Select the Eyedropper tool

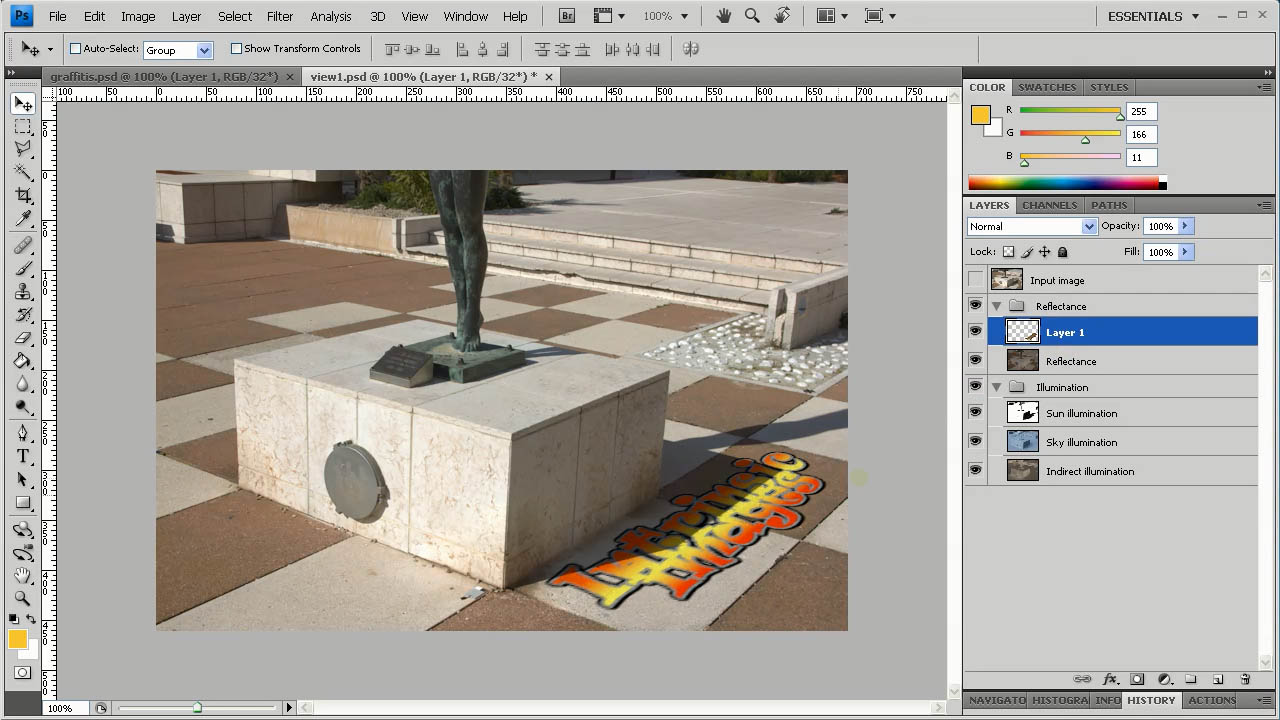(x=23, y=219)
